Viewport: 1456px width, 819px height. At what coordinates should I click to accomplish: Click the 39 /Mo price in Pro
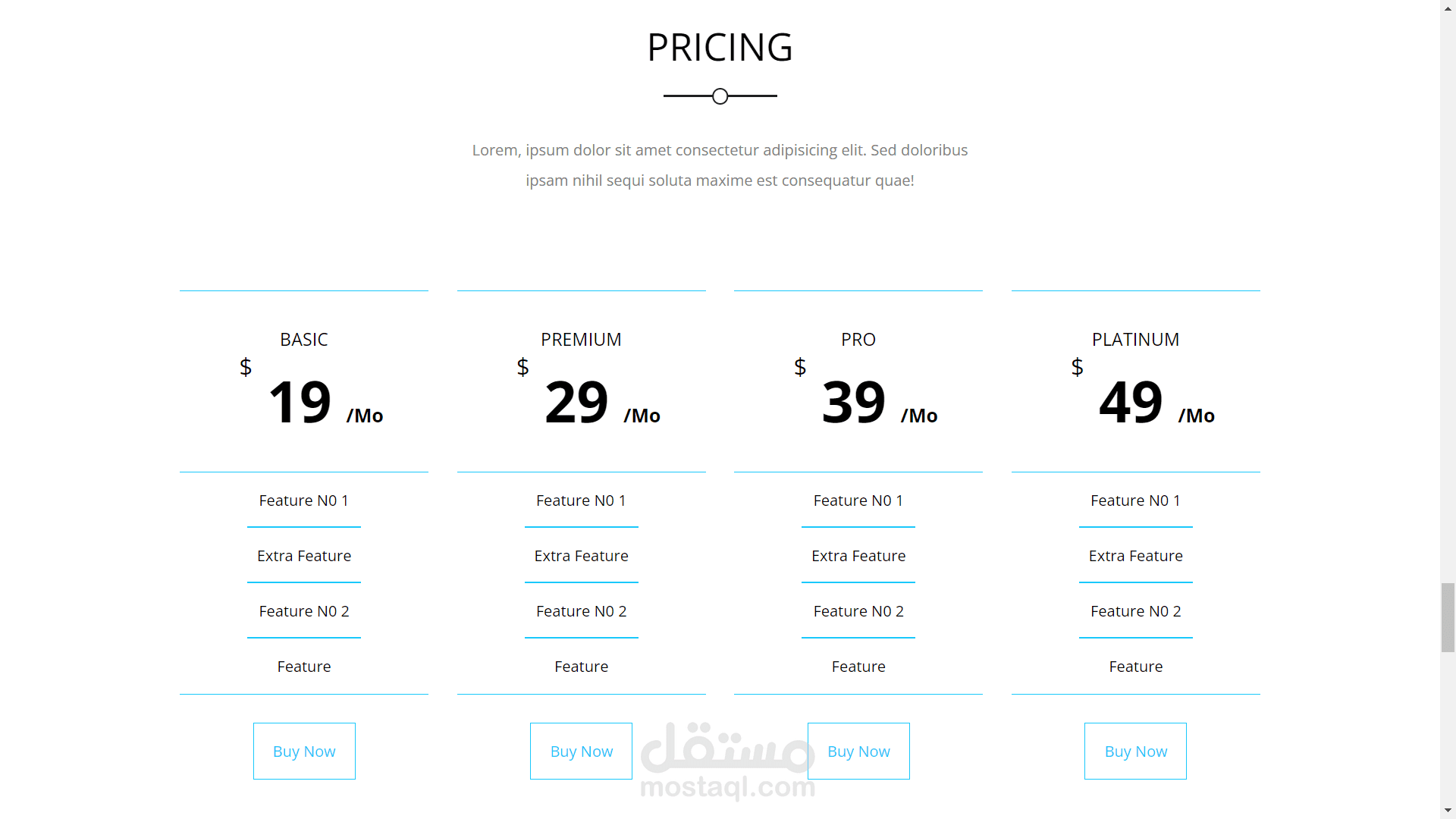tap(879, 403)
